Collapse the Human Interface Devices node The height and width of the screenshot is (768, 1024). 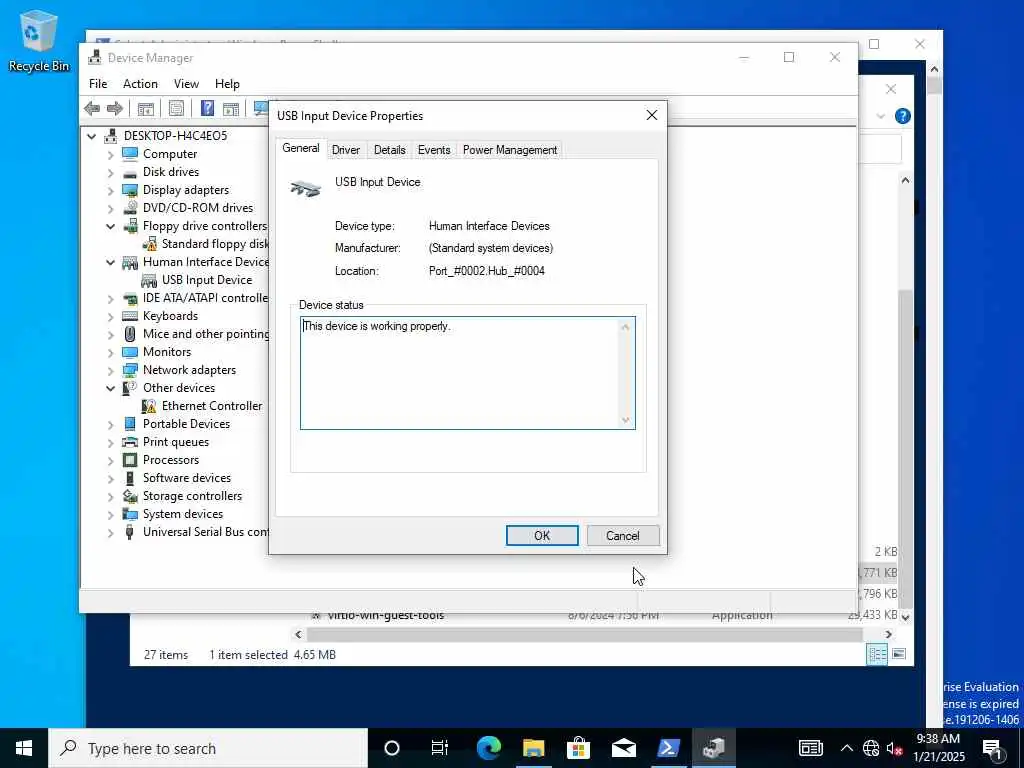111,263
